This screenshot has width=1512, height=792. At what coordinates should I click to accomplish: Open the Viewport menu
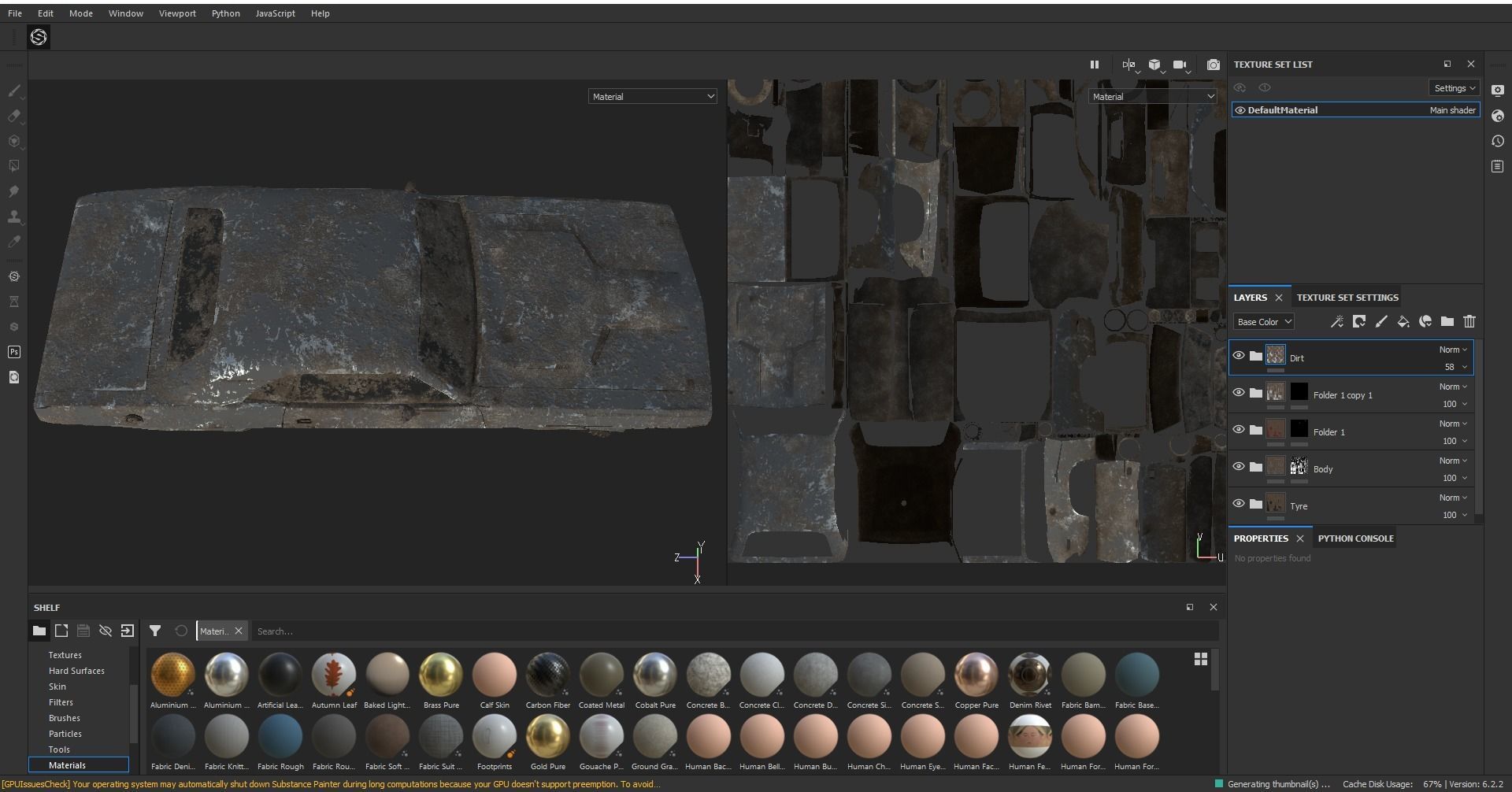(177, 13)
